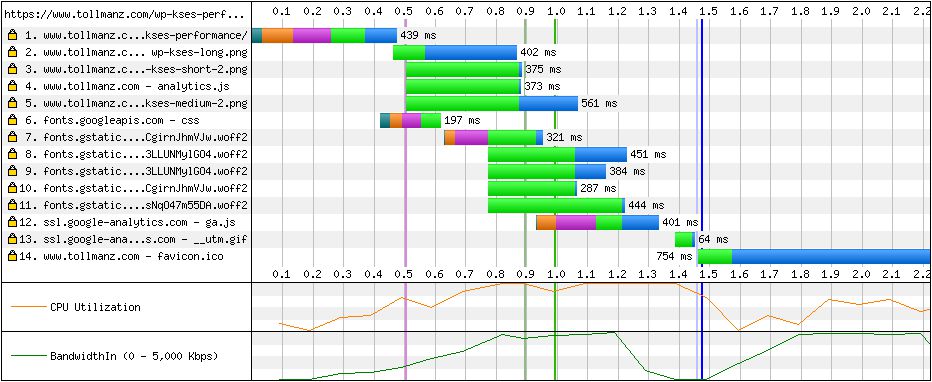Click the BandwidthIn legend label
This screenshot has height=382, width=932.
pyautogui.click(x=134, y=356)
